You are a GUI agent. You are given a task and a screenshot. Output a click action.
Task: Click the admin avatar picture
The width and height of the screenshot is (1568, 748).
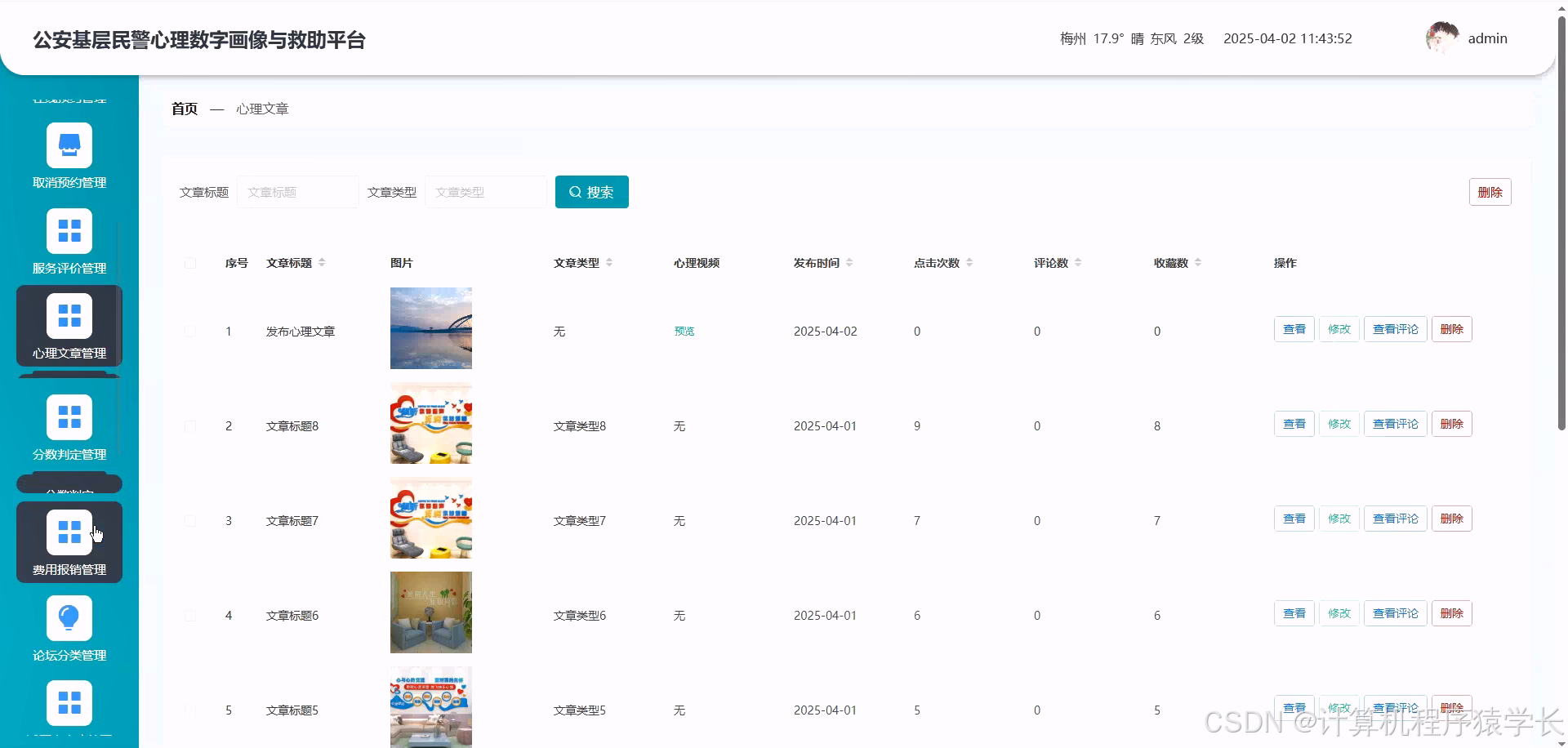(x=1442, y=37)
